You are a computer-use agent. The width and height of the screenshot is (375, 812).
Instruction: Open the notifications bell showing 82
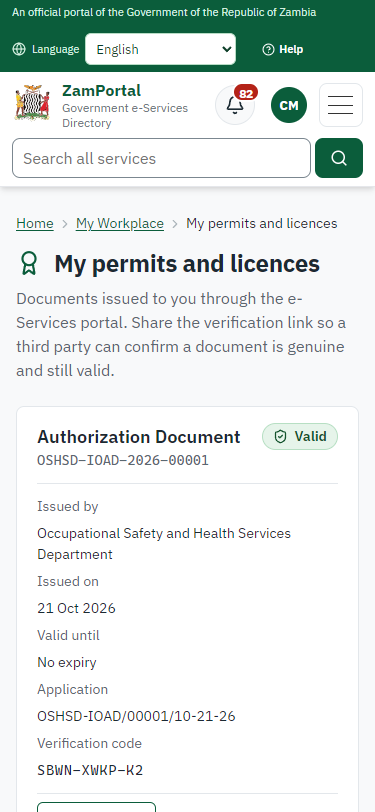[x=235, y=105]
